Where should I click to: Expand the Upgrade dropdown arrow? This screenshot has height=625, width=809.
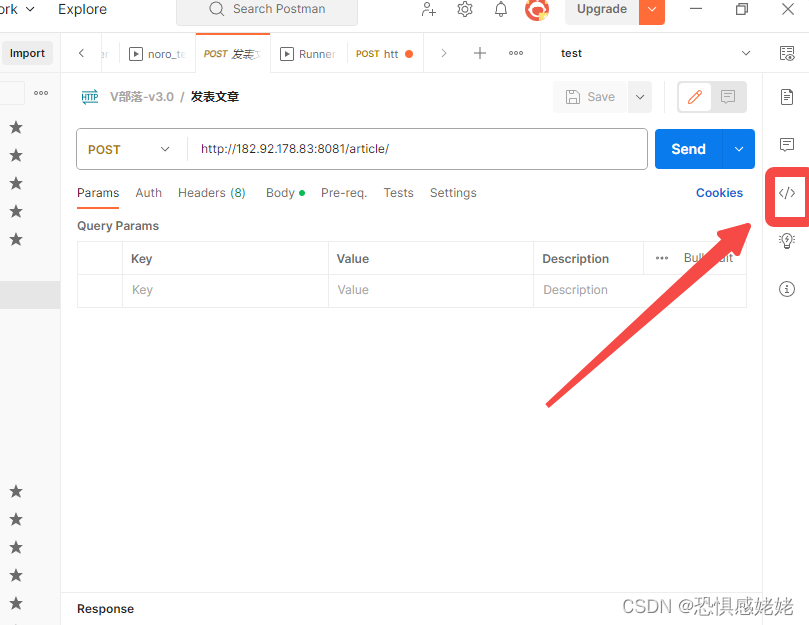(x=652, y=9)
